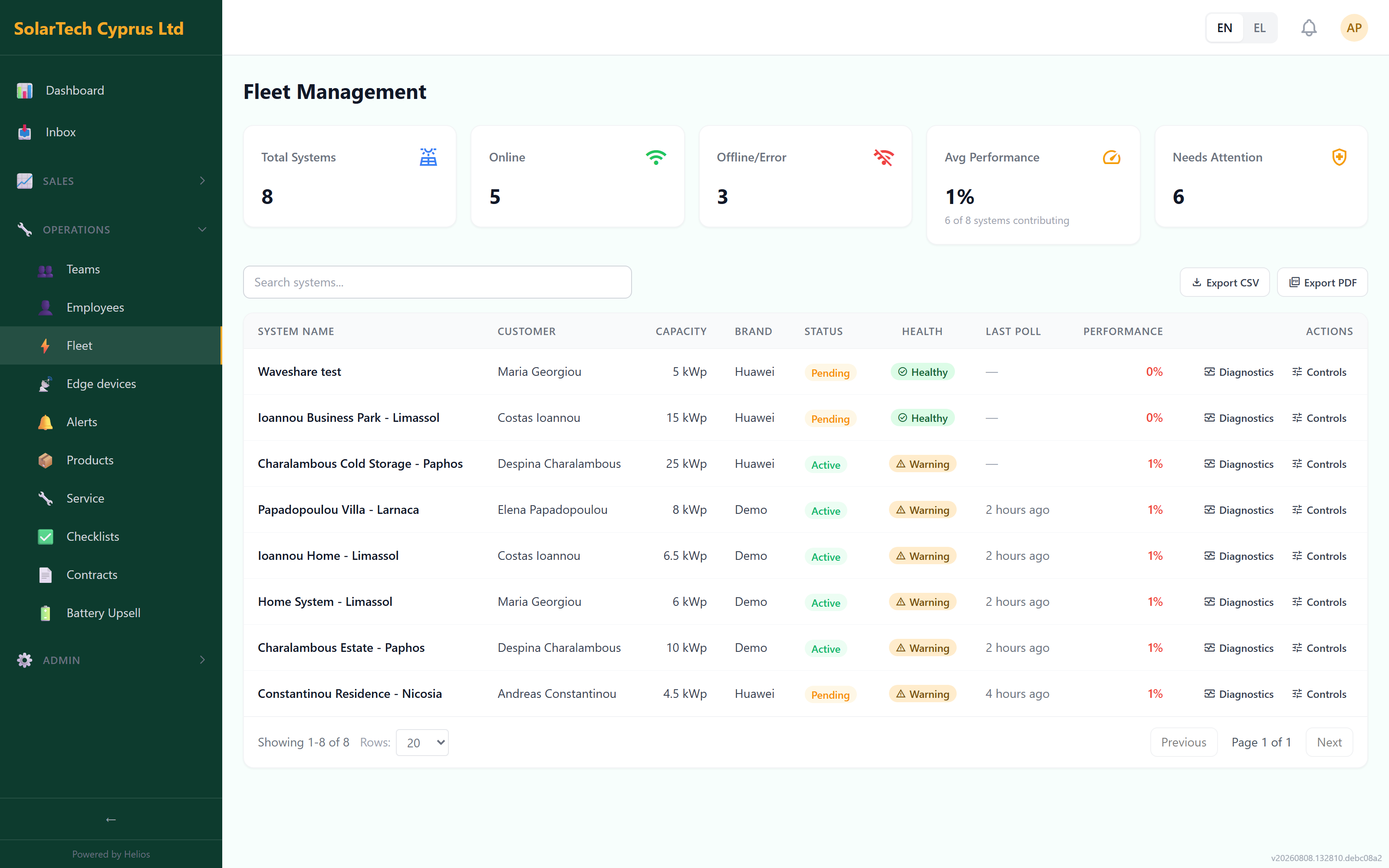Go to Employees page
Viewport: 1389px width, 868px height.
(x=111, y=308)
